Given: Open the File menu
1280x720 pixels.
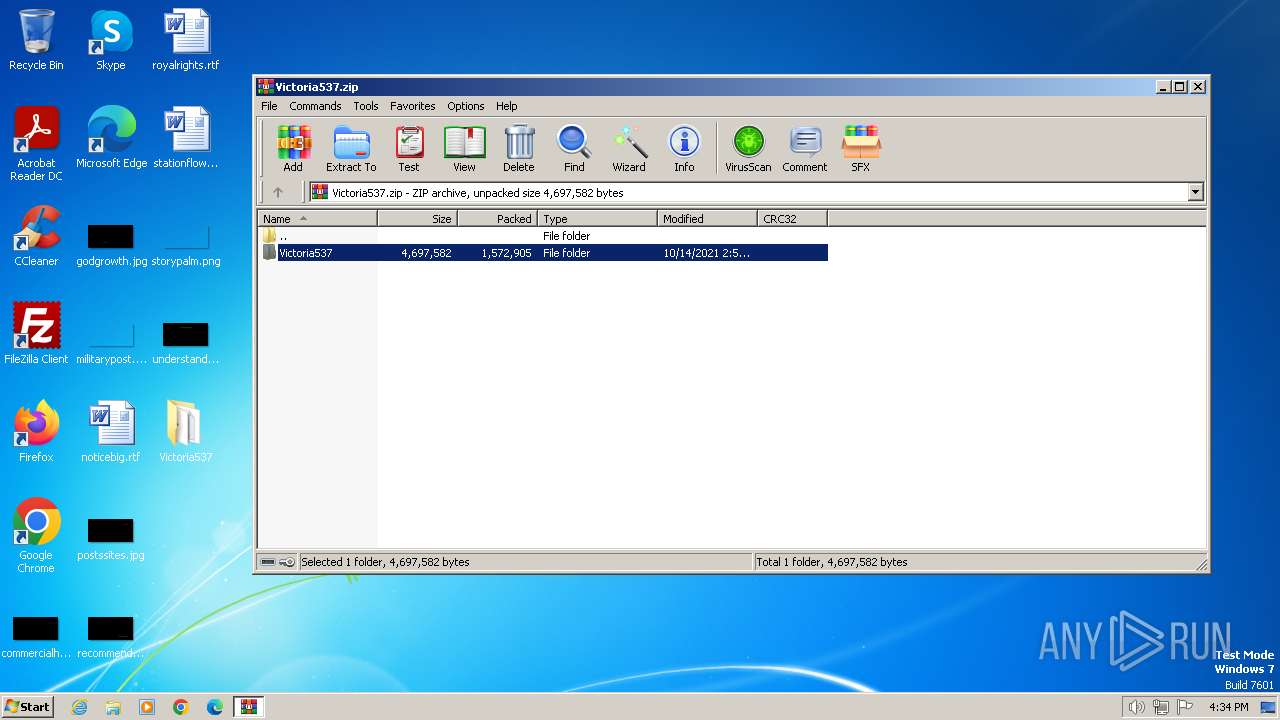Looking at the screenshot, I should [x=269, y=106].
